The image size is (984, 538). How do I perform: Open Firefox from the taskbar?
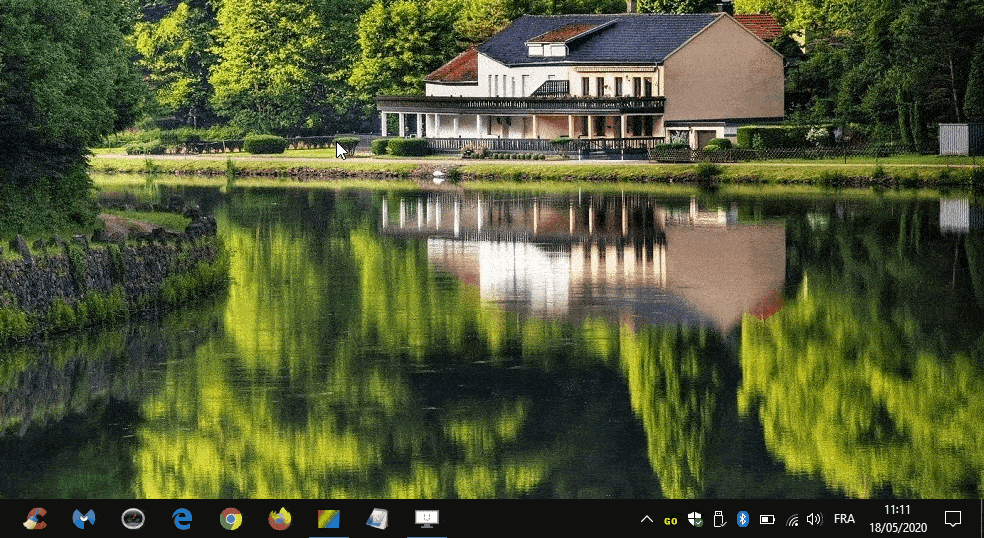point(280,519)
